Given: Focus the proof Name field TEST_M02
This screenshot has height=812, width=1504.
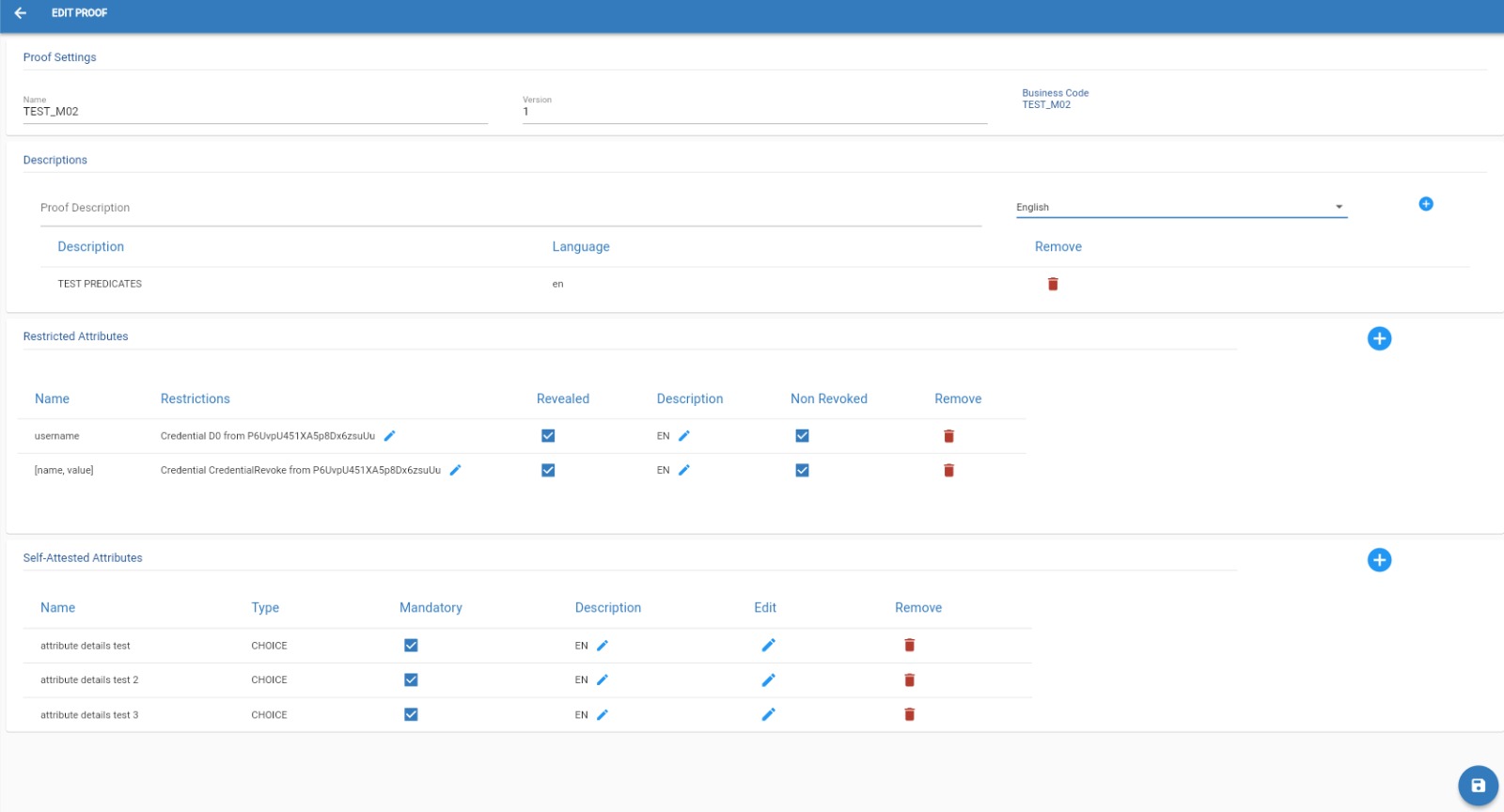Looking at the screenshot, I should coord(255,112).
